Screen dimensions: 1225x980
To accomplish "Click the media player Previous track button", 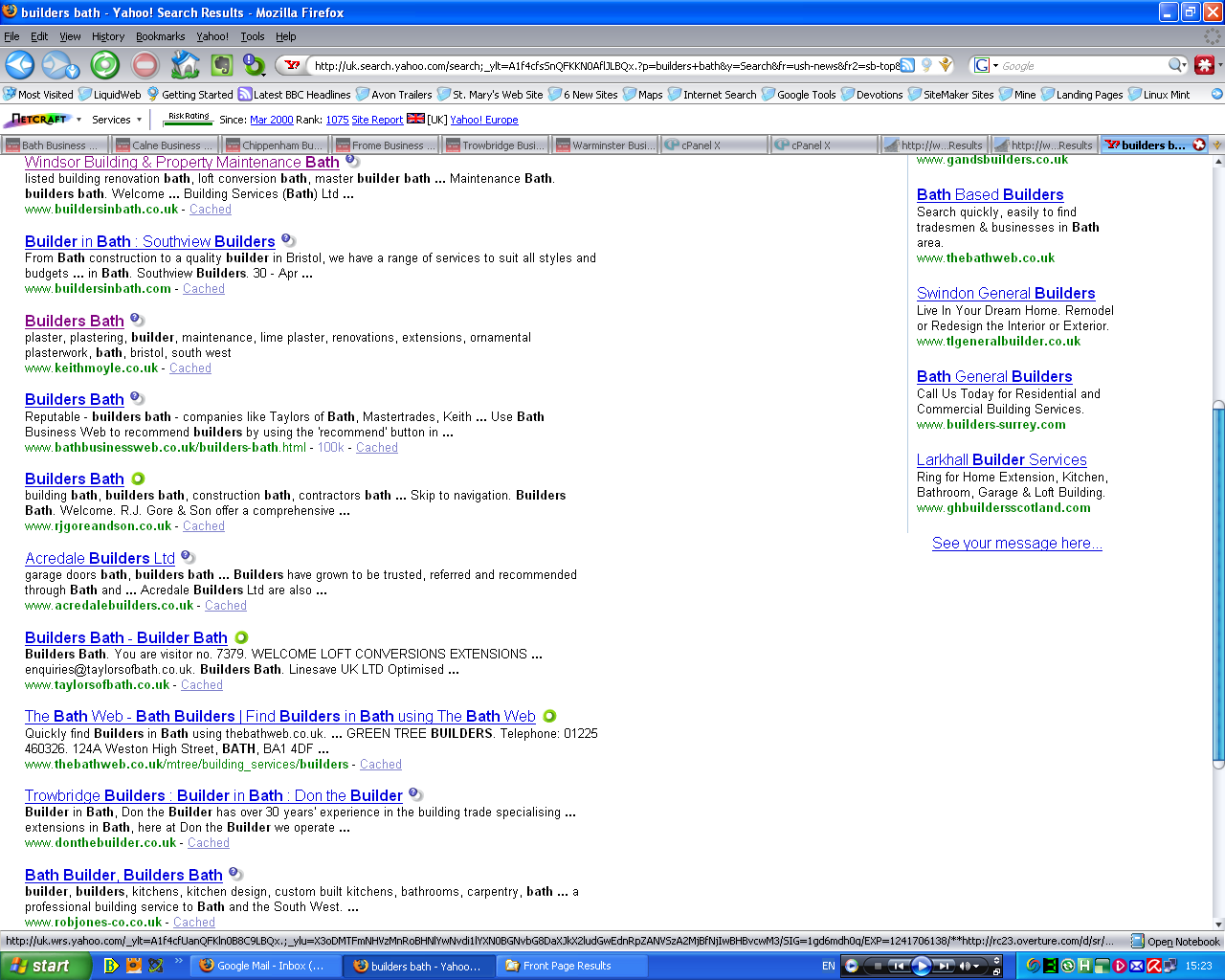I will 898,966.
